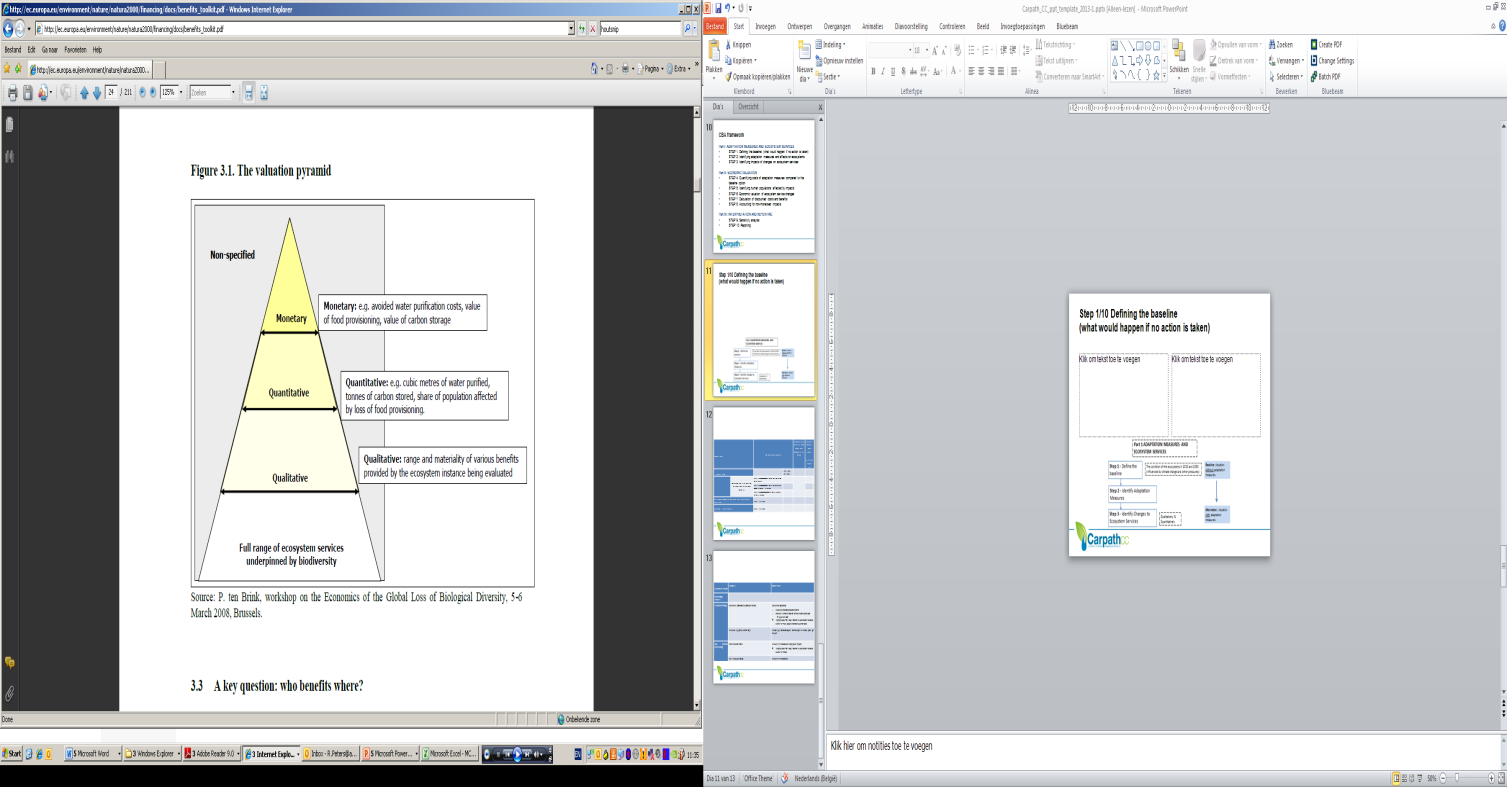This screenshot has height=787, width=1507.
Task: Stop loading the Internet Explorer page
Action: (594, 29)
